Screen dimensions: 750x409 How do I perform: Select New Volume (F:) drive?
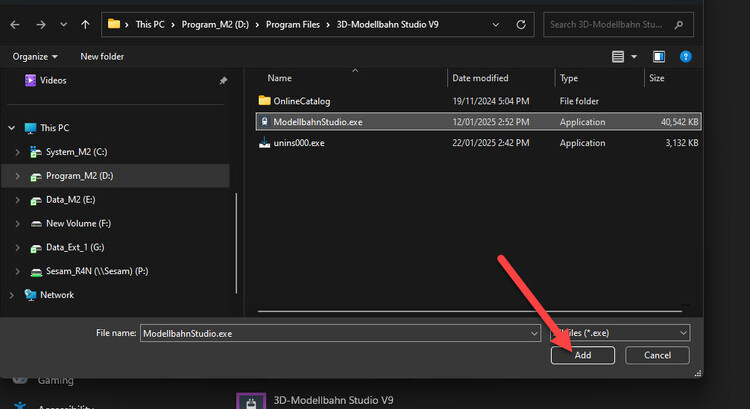78,223
